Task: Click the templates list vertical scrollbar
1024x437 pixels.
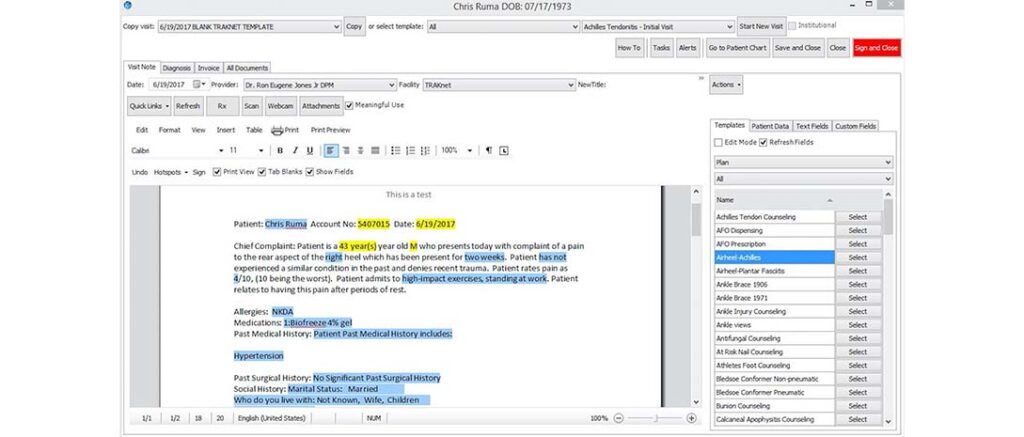Action: (888, 308)
